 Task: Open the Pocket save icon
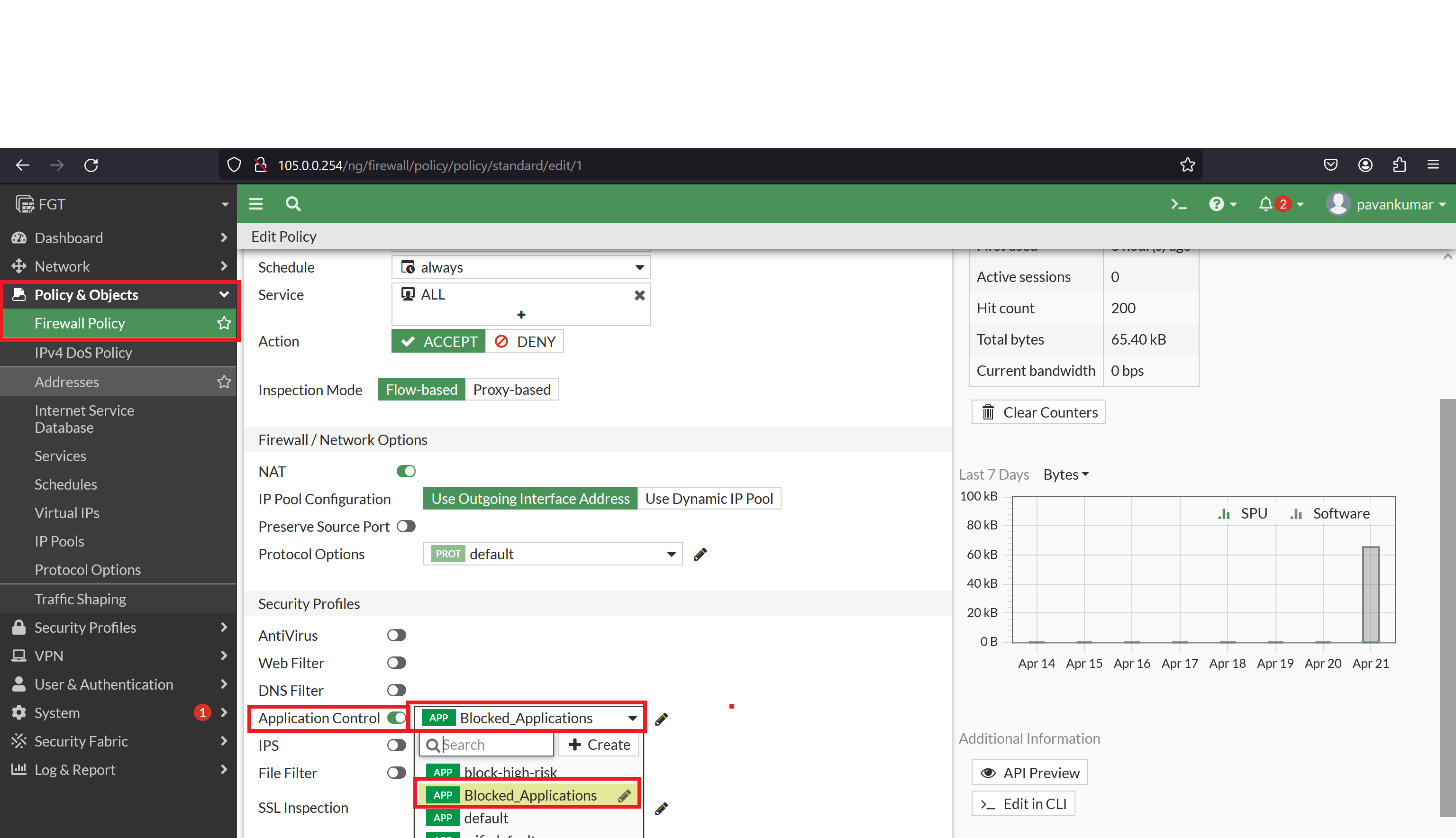tap(1330, 165)
